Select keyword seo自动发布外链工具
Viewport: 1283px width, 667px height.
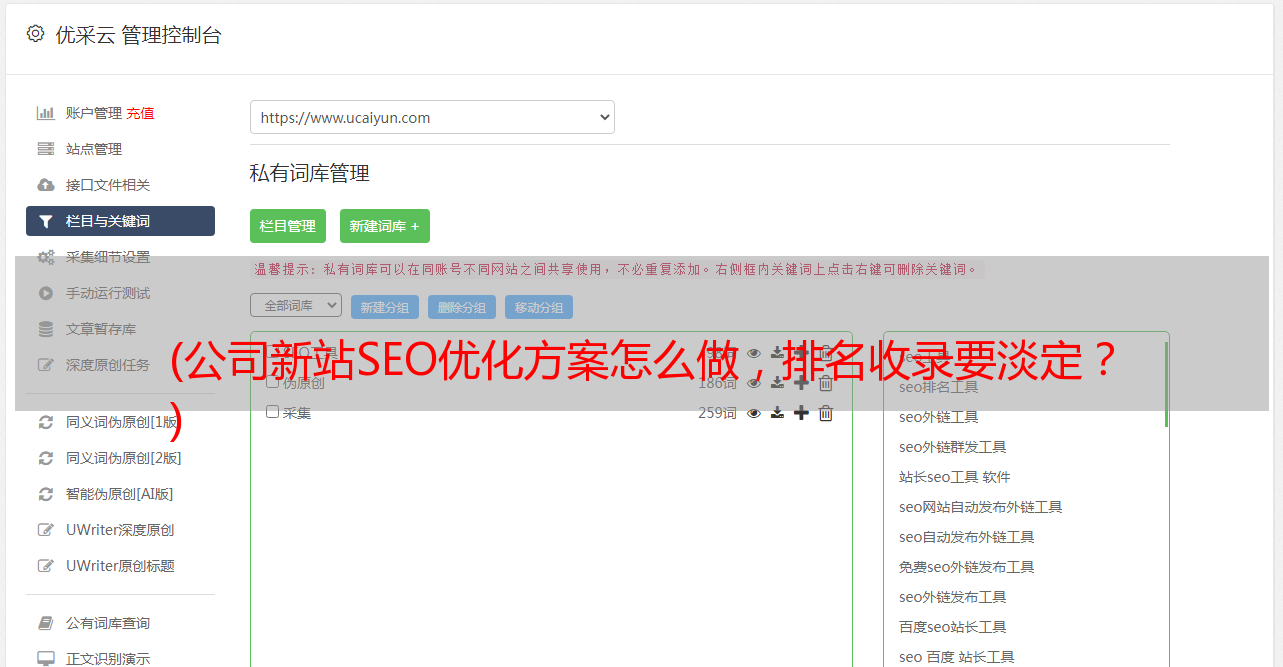pyautogui.click(x=967, y=537)
